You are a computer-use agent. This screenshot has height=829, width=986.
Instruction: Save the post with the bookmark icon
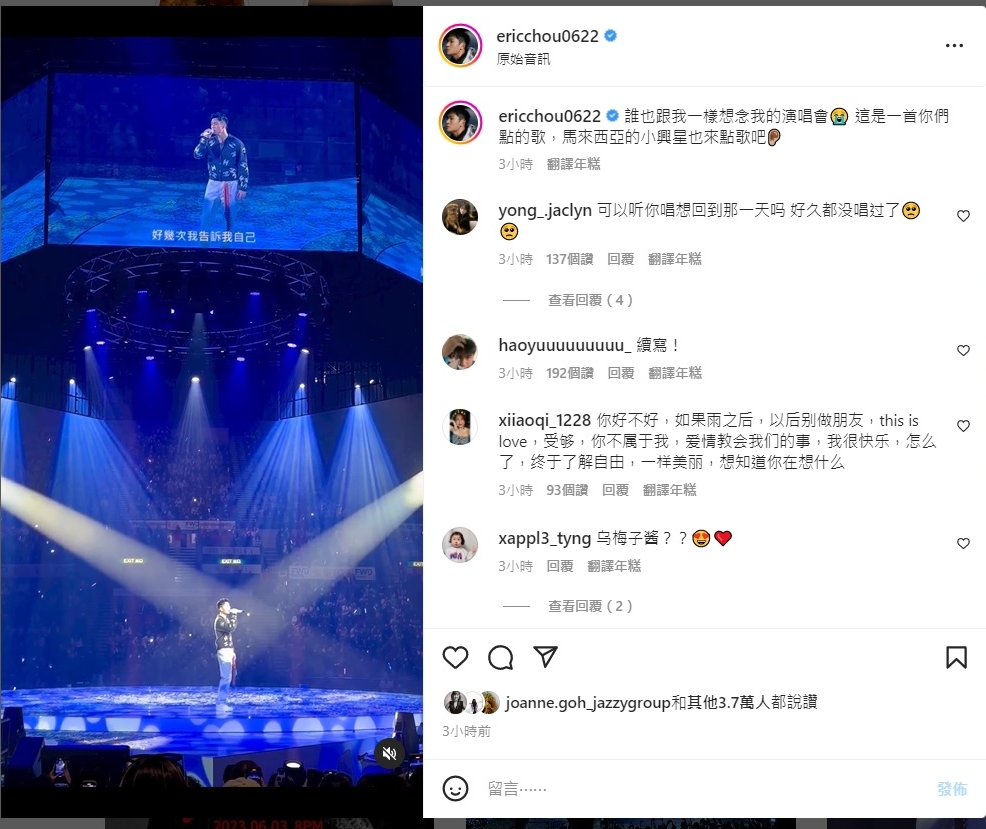coord(956,657)
